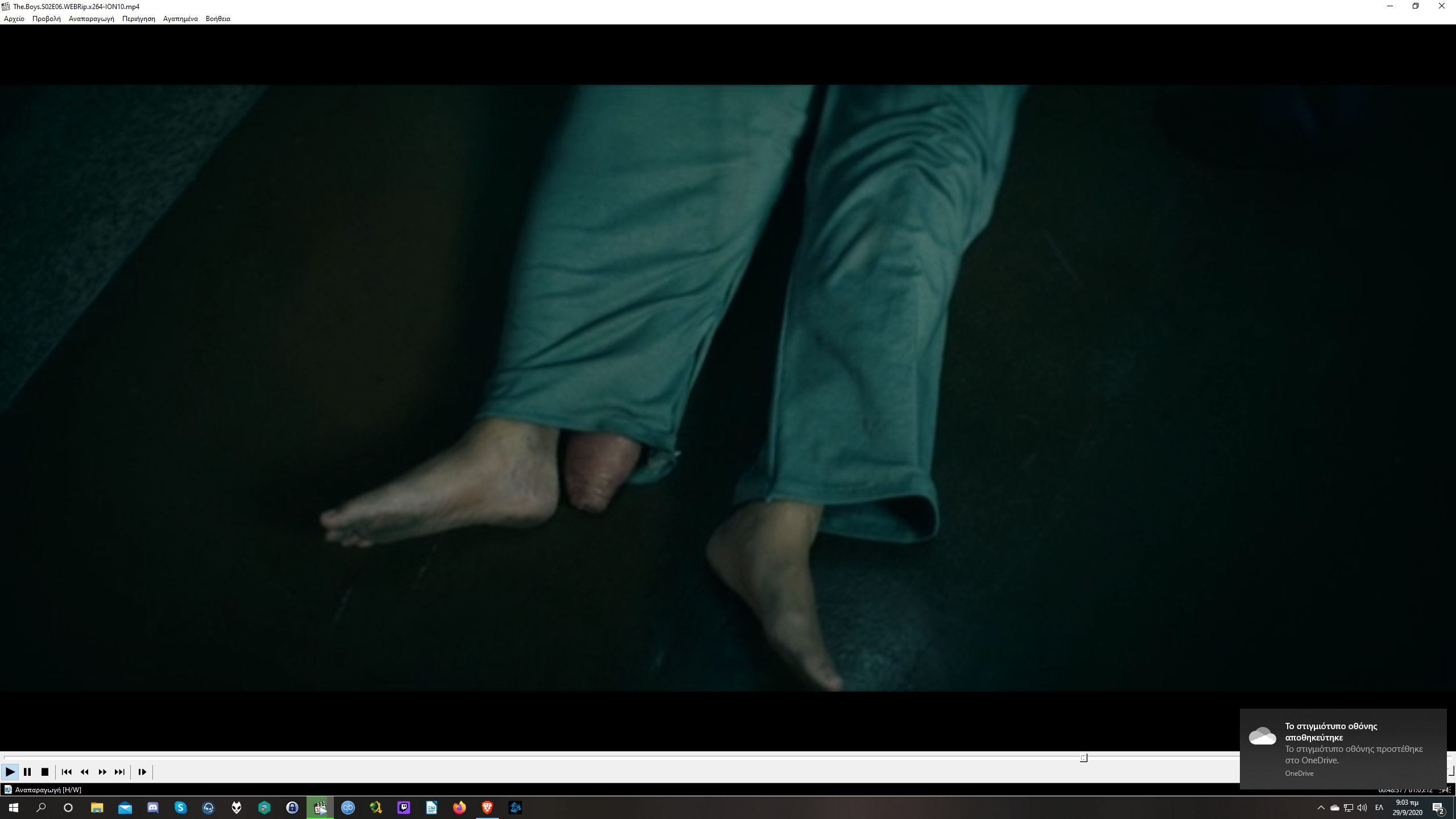The height and width of the screenshot is (819, 1456).
Task: Pause the video playback
Action: pyautogui.click(x=27, y=772)
